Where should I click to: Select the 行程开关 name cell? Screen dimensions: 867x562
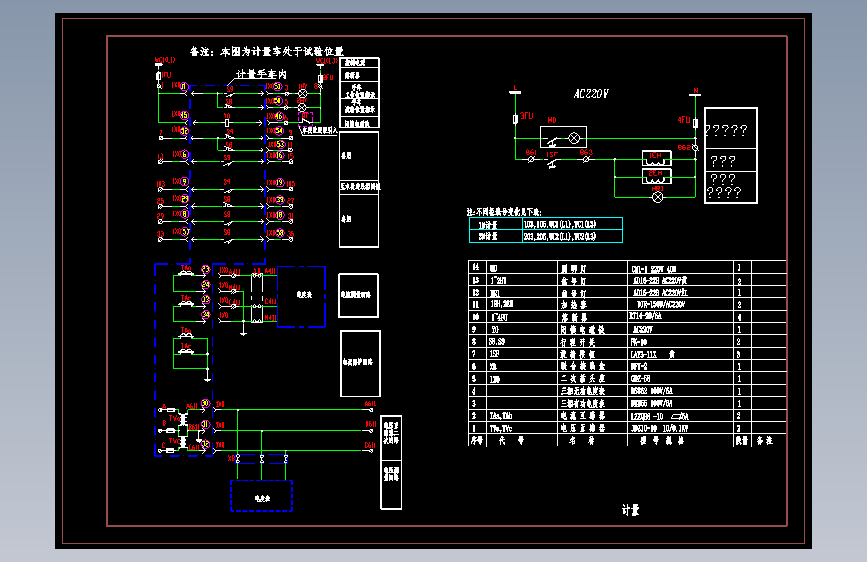point(592,342)
